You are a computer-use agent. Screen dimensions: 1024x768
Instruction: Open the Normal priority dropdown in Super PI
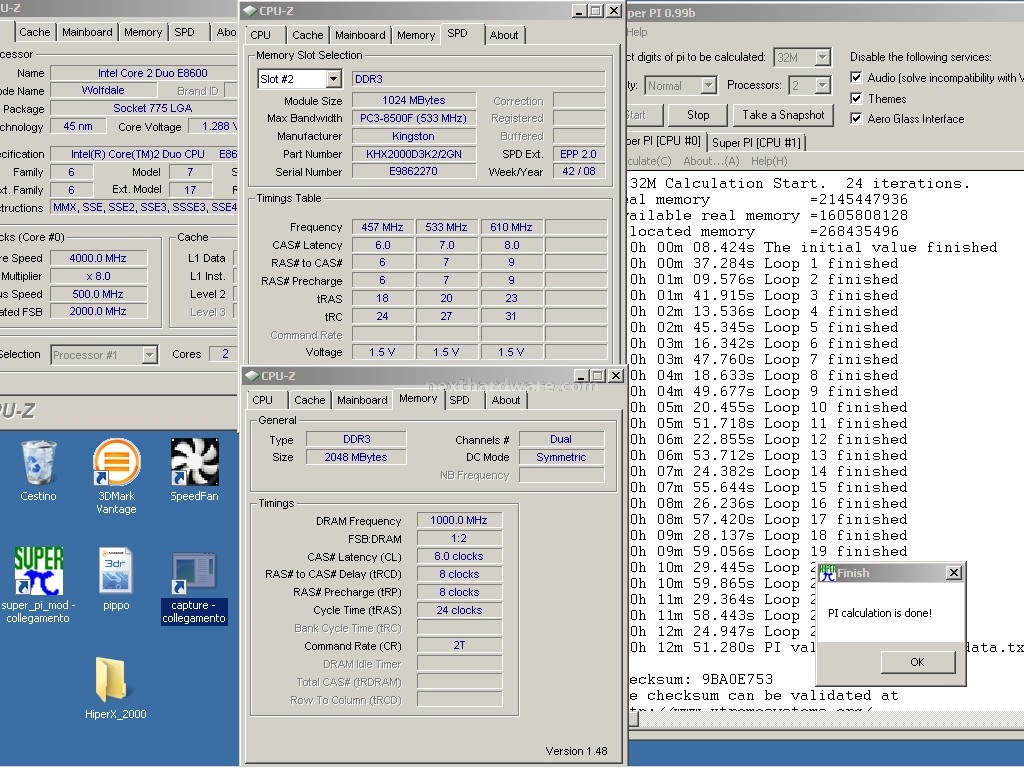point(709,86)
